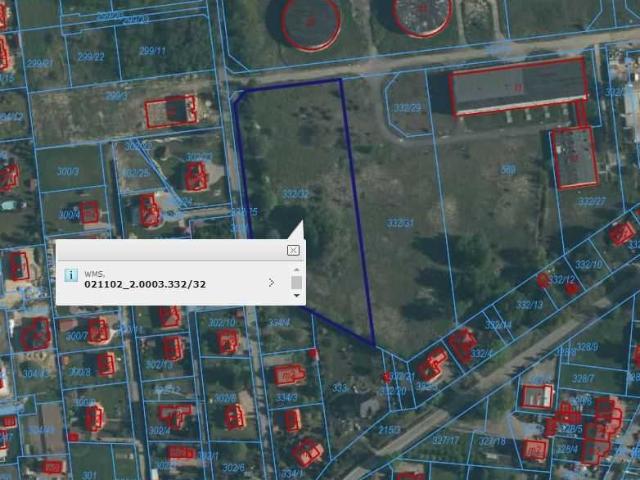Screen dimensions: 640x480
Task: Click parcel label 332/14 on map
Action: 498,325
